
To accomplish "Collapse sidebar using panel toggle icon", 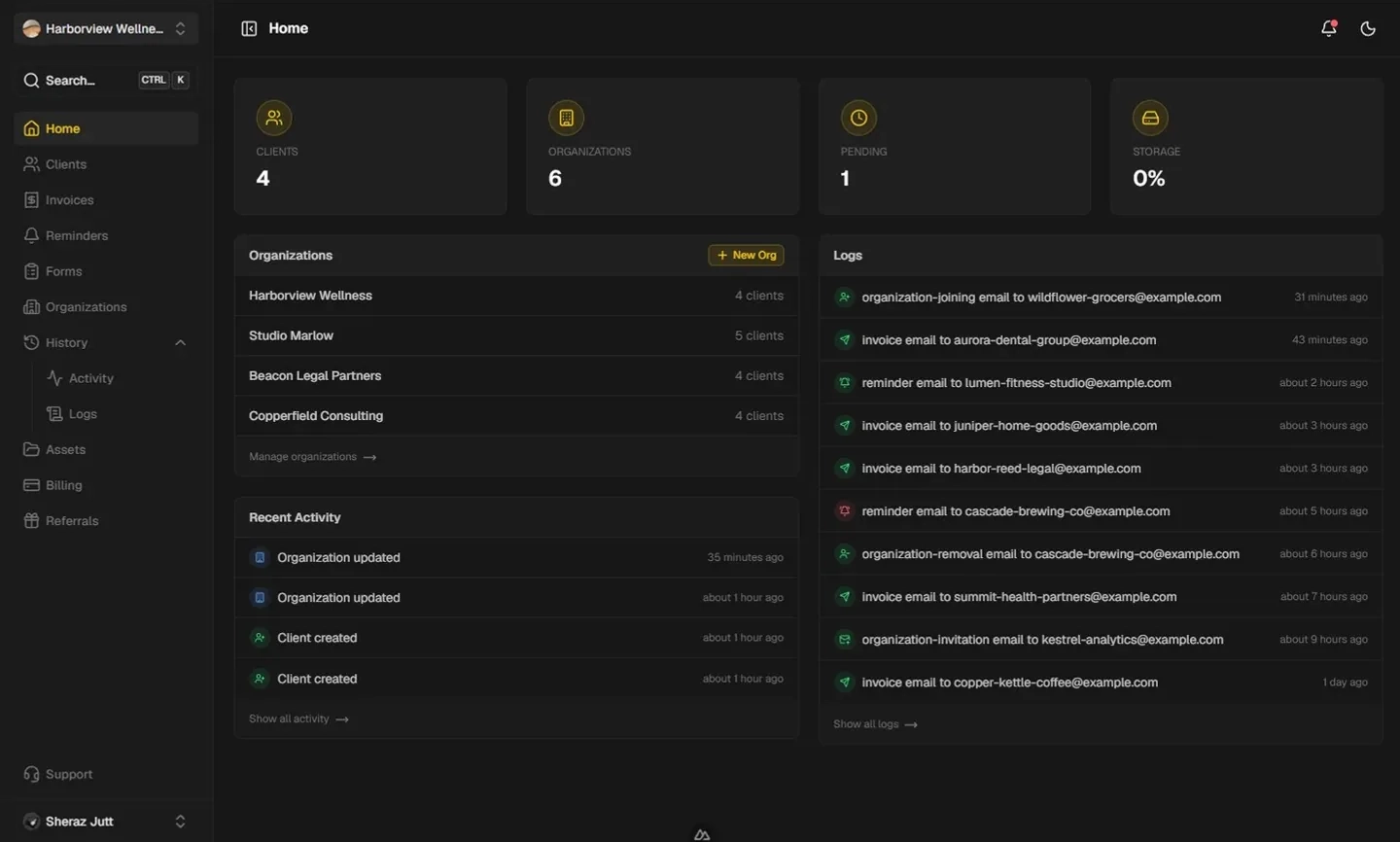I will 249,28.
